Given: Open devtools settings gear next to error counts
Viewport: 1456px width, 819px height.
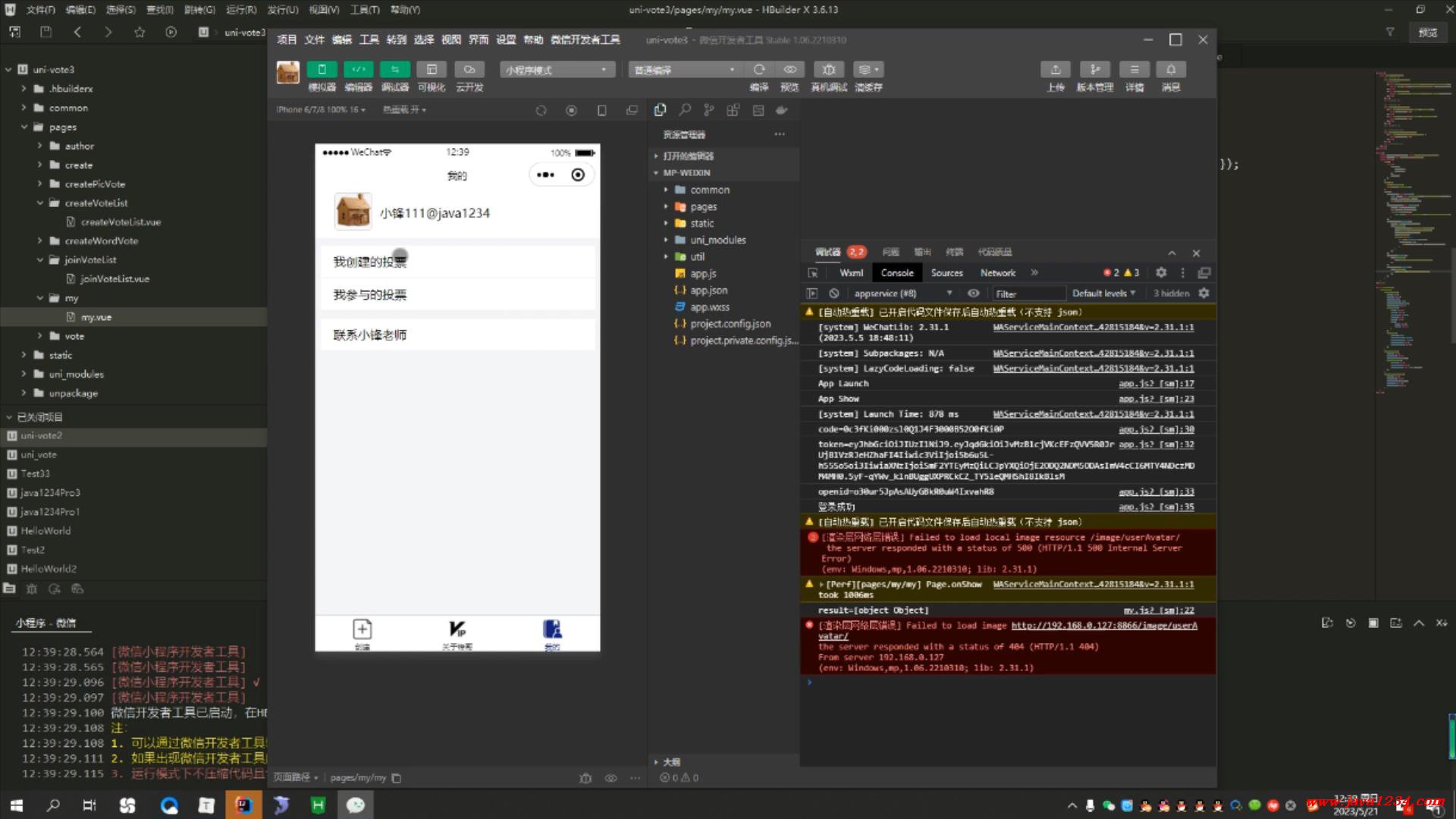Looking at the screenshot, I should [x=1161, y=272].
